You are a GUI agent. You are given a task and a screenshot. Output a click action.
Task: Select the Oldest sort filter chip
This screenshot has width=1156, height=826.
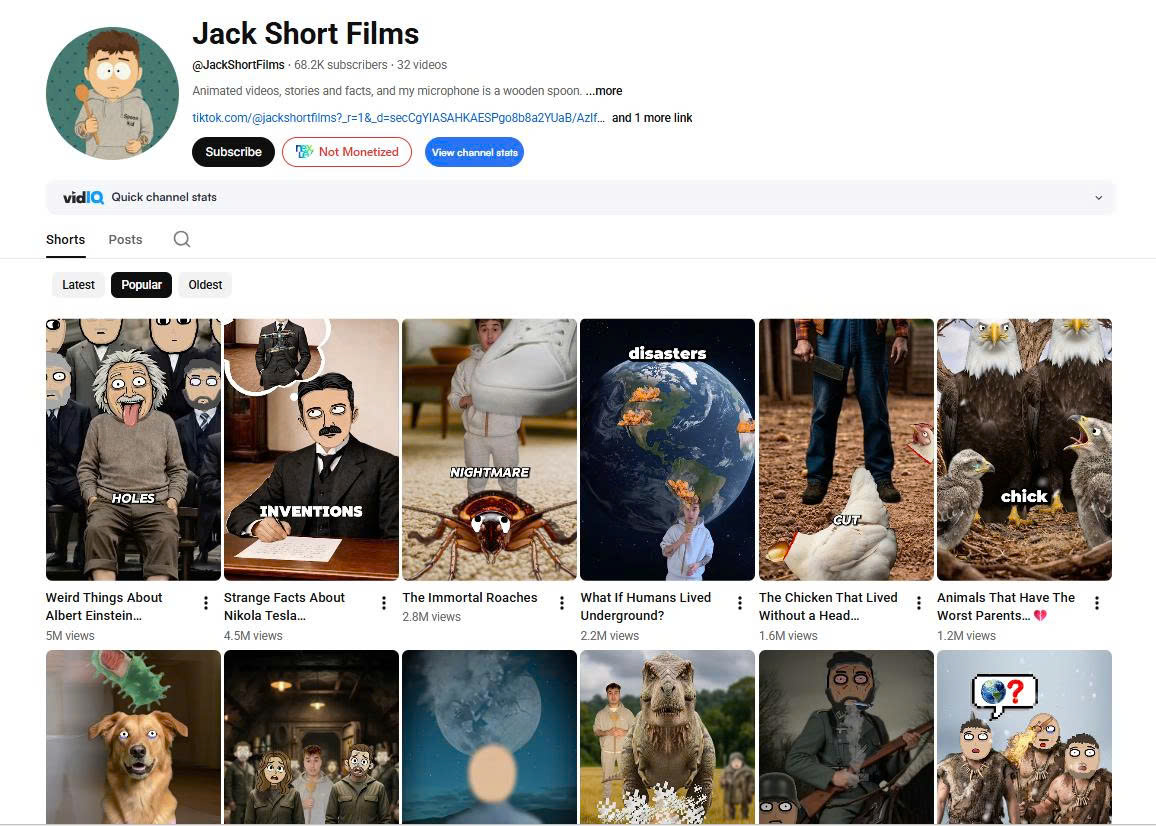(205, 285)
